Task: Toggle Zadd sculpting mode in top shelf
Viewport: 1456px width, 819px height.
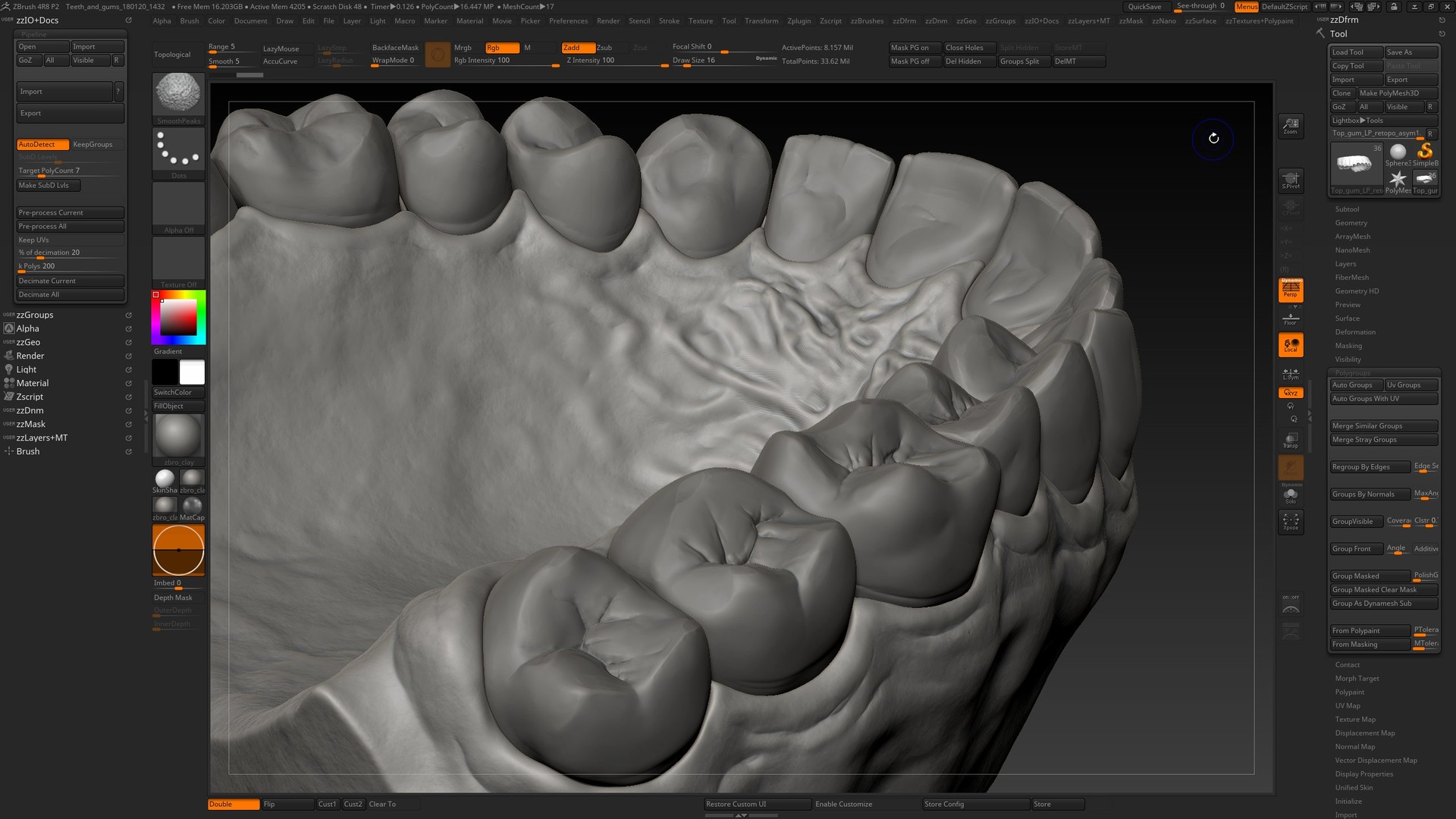Action: [578, 47]
